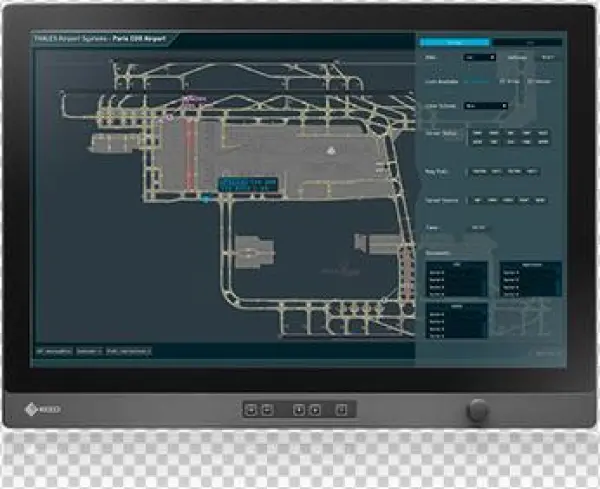
Task: Select the magenta circular marker left of the red strip
Action: 169,117
